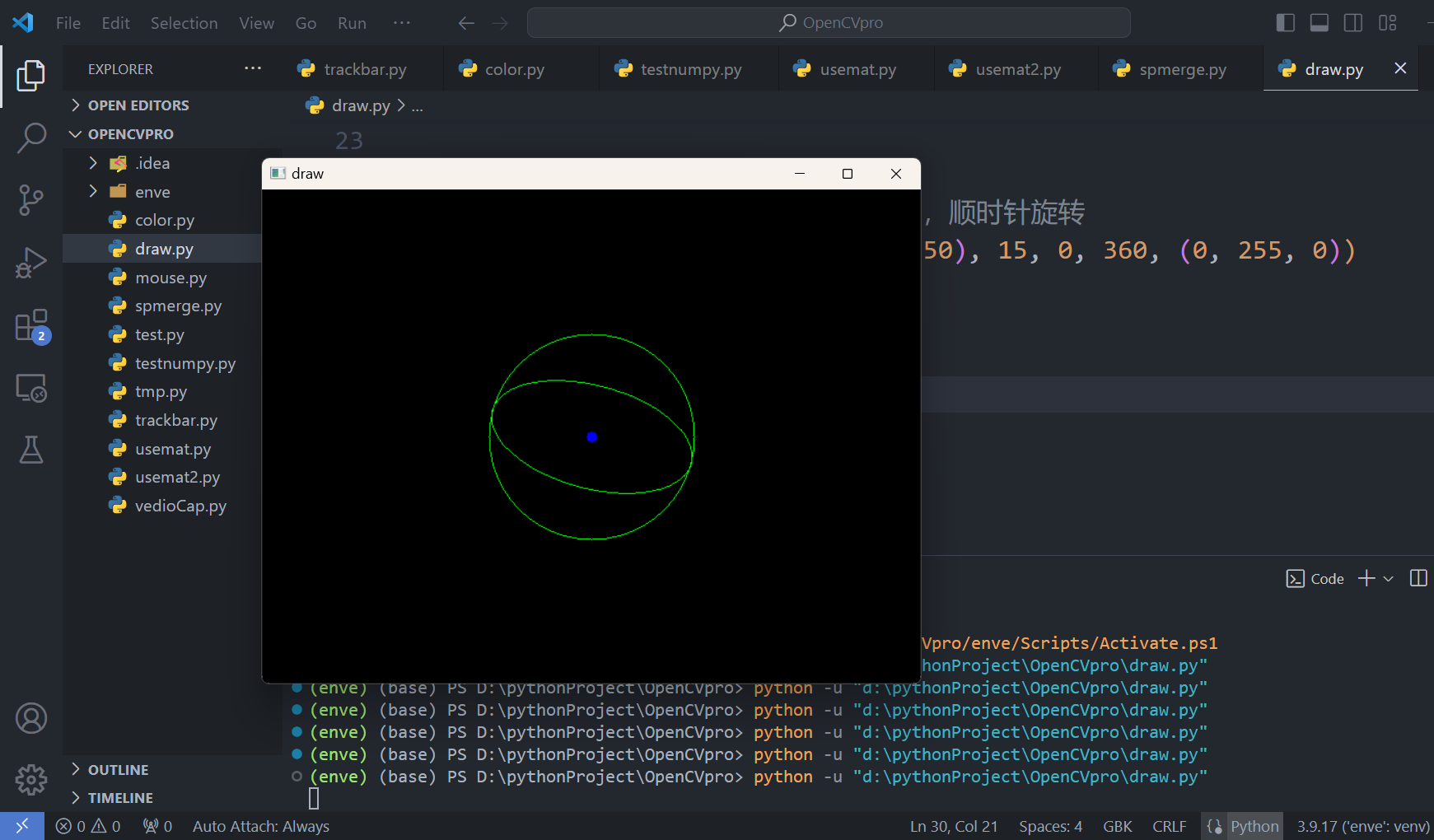Click the breadcrumb ellipsis after draw.py
This screenshot has height=840, width=1434.
tap(418, 106)
